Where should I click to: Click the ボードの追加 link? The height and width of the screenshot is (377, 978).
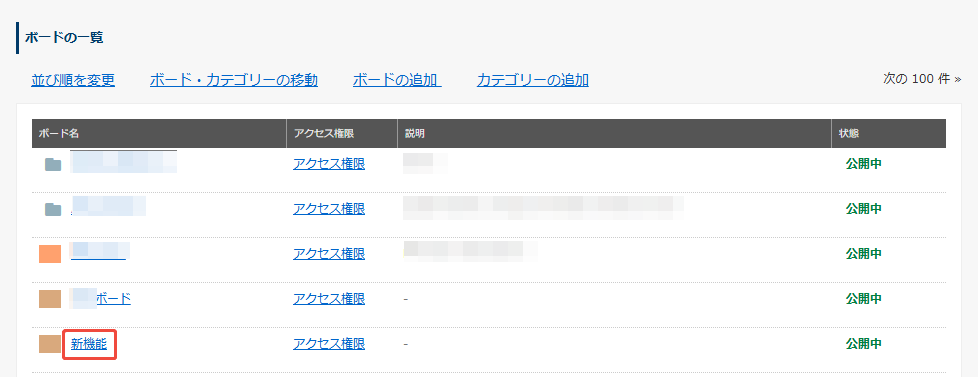[x=397, y=80]
